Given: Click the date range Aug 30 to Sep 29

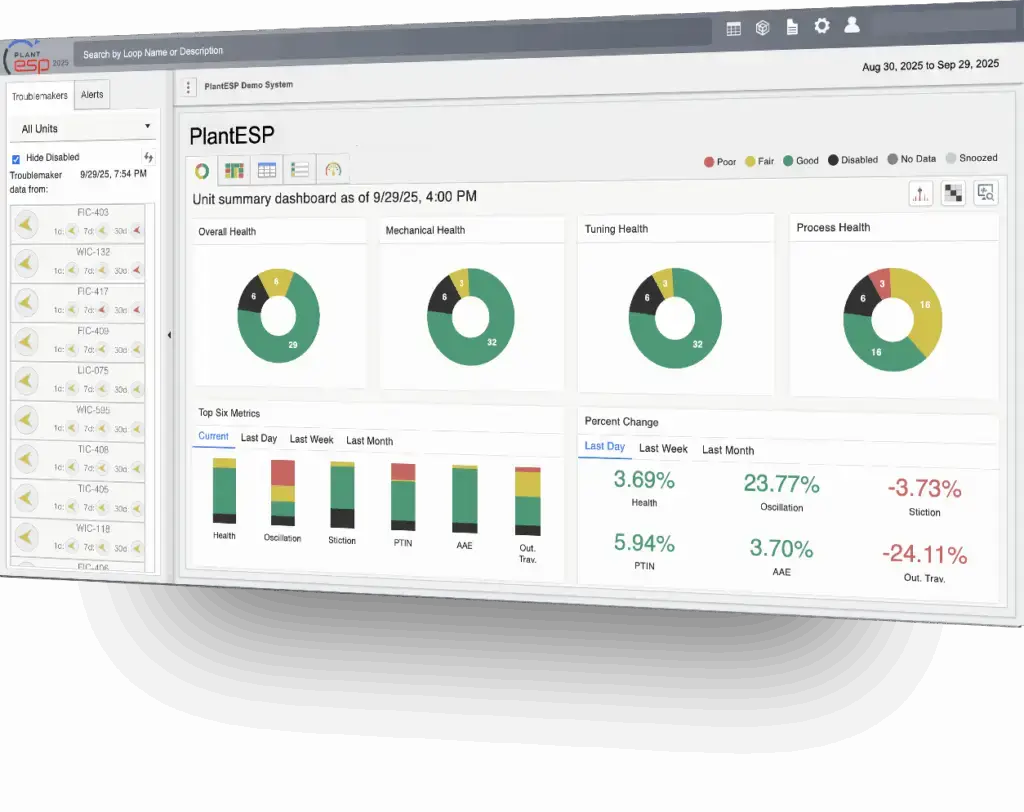Looking at the screenshot, I should tap(930, 65).
